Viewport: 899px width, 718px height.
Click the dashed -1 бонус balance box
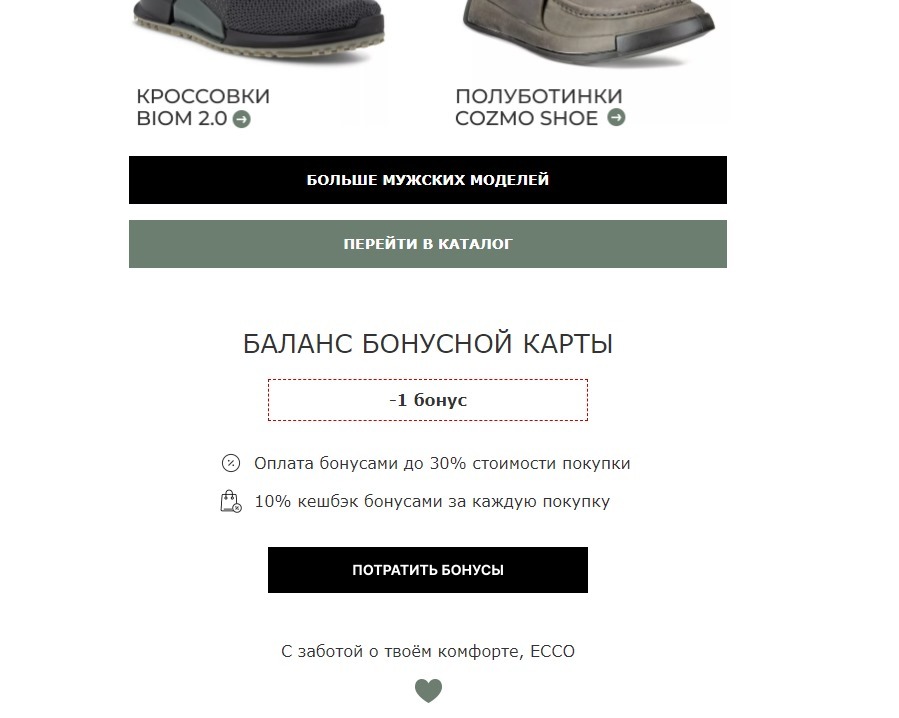click(x=428, y=400)
